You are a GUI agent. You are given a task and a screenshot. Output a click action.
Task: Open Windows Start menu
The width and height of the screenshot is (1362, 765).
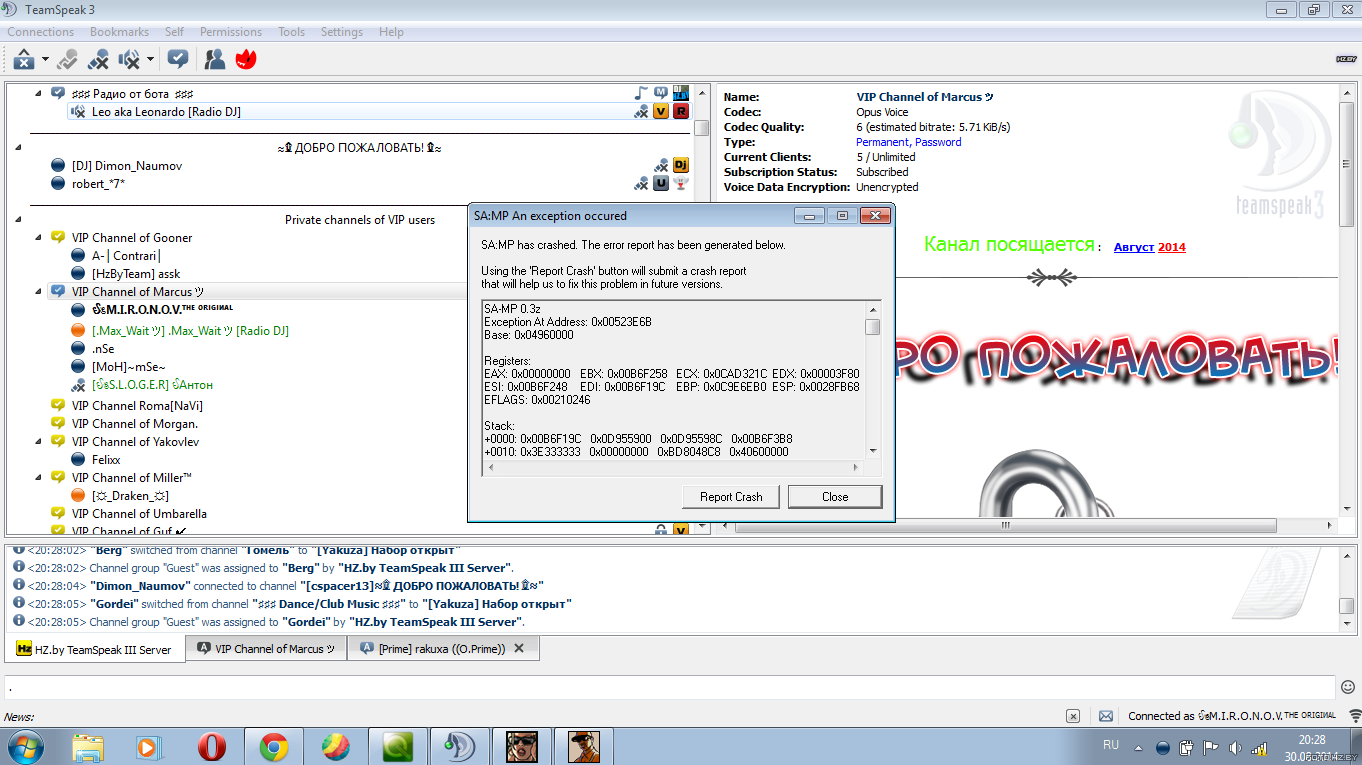coord(25,746)
